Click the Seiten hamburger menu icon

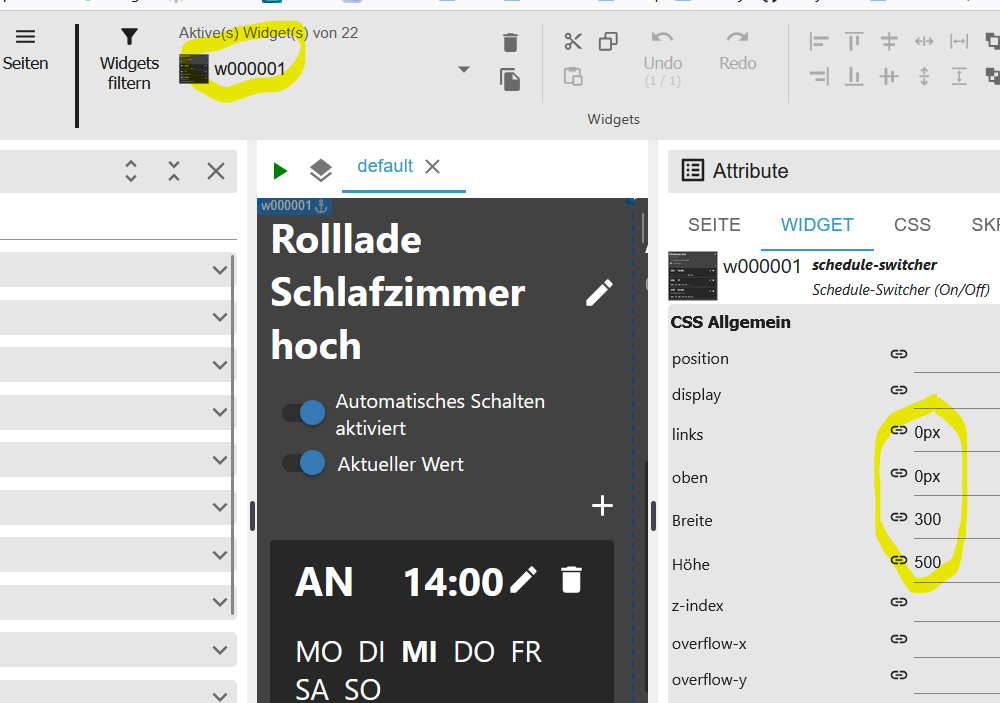[26, 36]
